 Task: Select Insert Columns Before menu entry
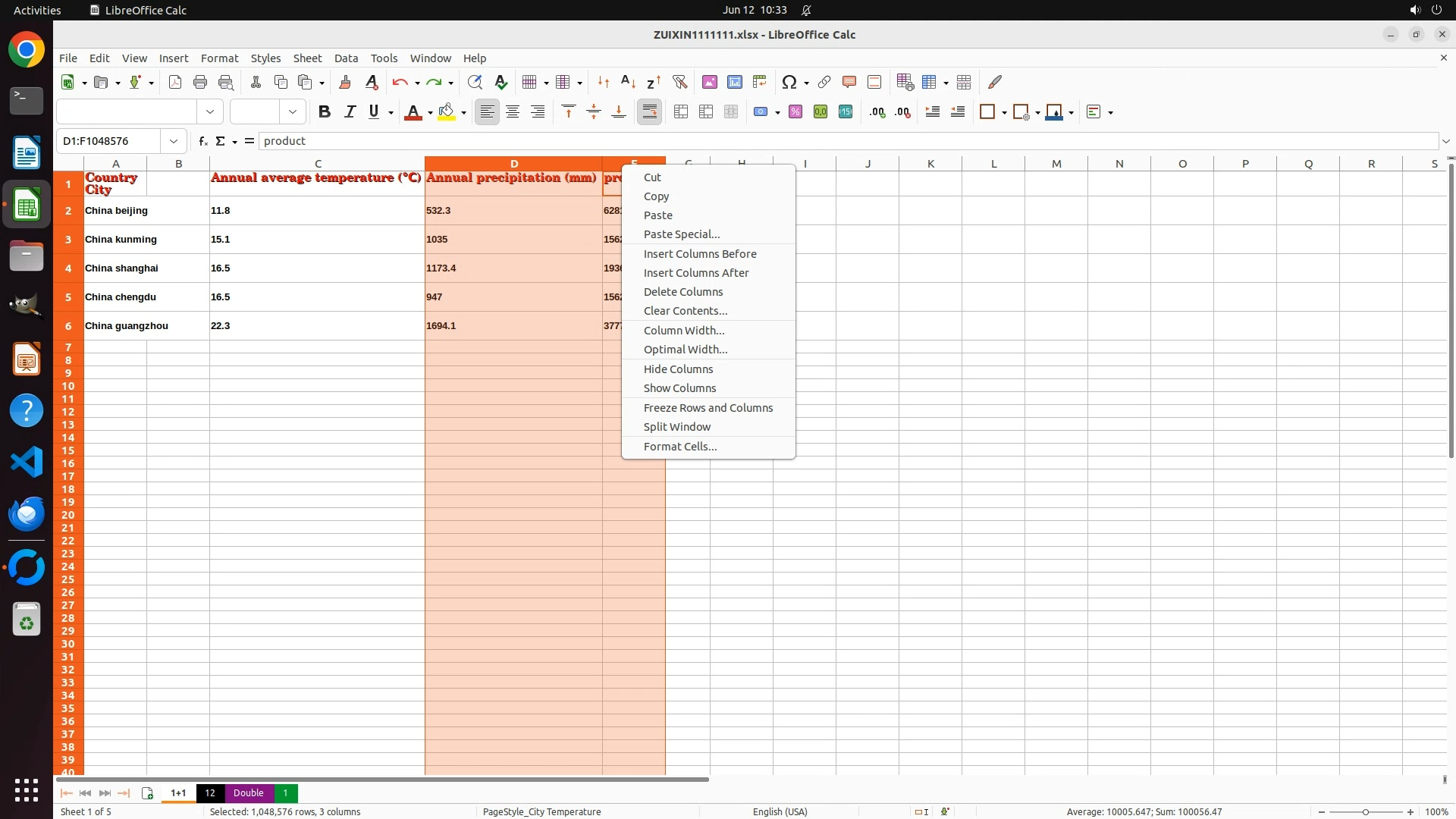(x=699, y=254)
